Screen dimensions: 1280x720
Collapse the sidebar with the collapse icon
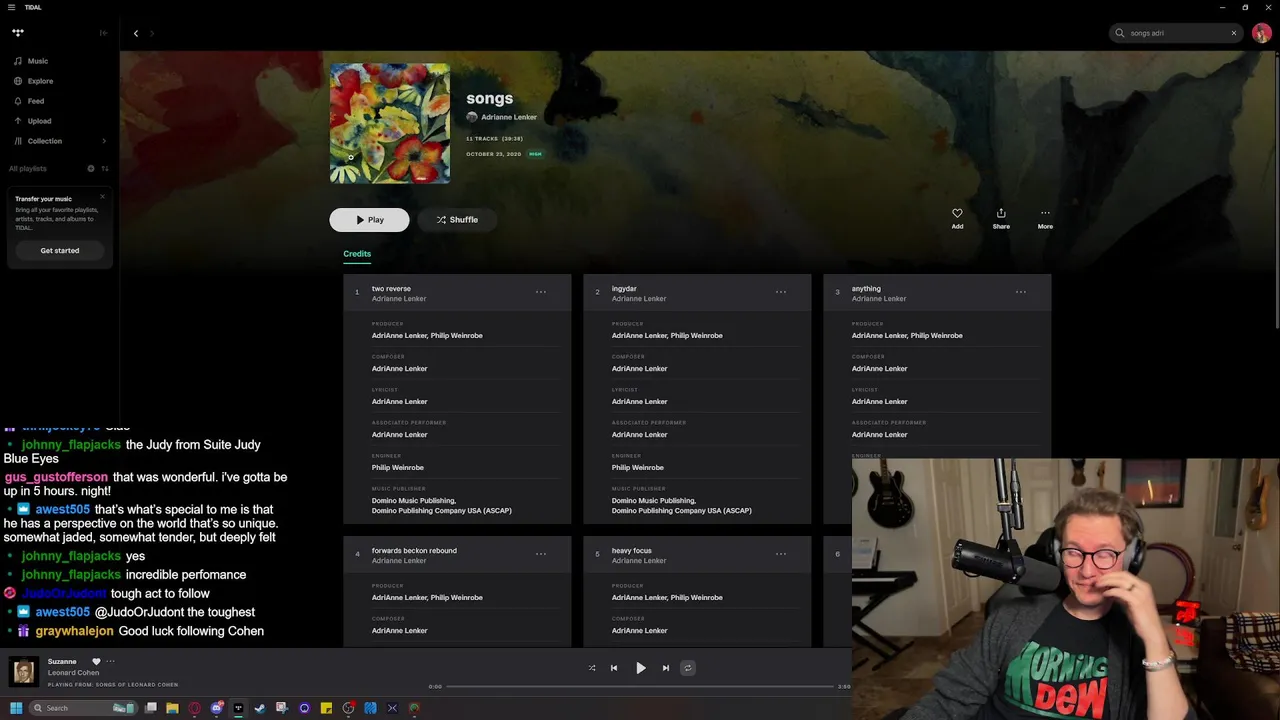pos(103,33)
